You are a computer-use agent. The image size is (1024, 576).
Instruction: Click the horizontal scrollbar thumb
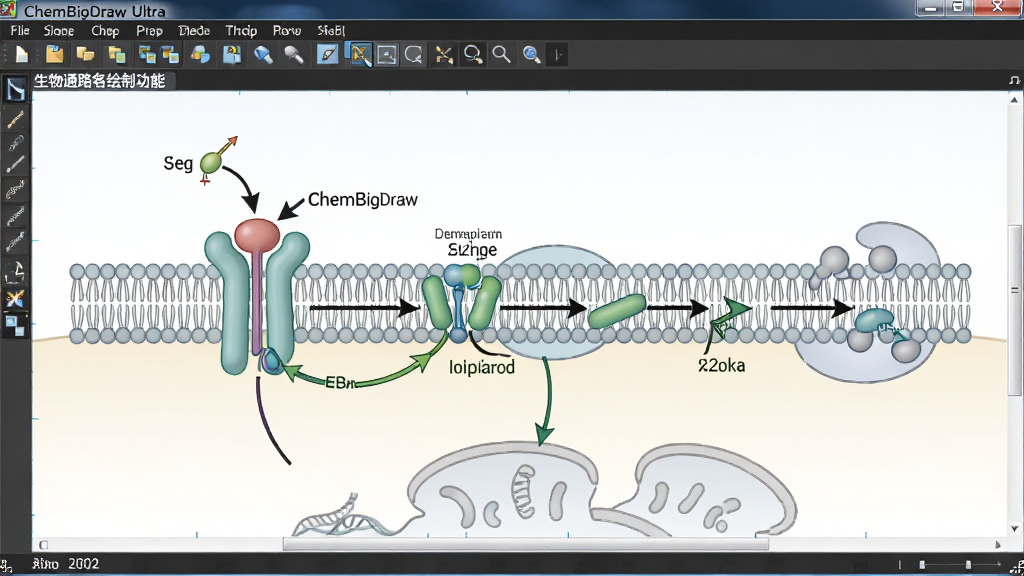tap(526, 544)
